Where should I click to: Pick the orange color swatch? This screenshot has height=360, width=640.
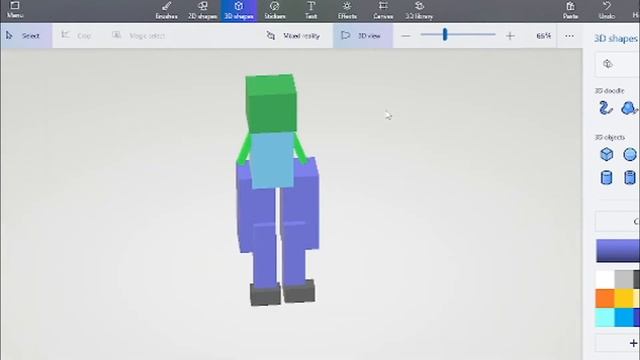coord(605,298)
